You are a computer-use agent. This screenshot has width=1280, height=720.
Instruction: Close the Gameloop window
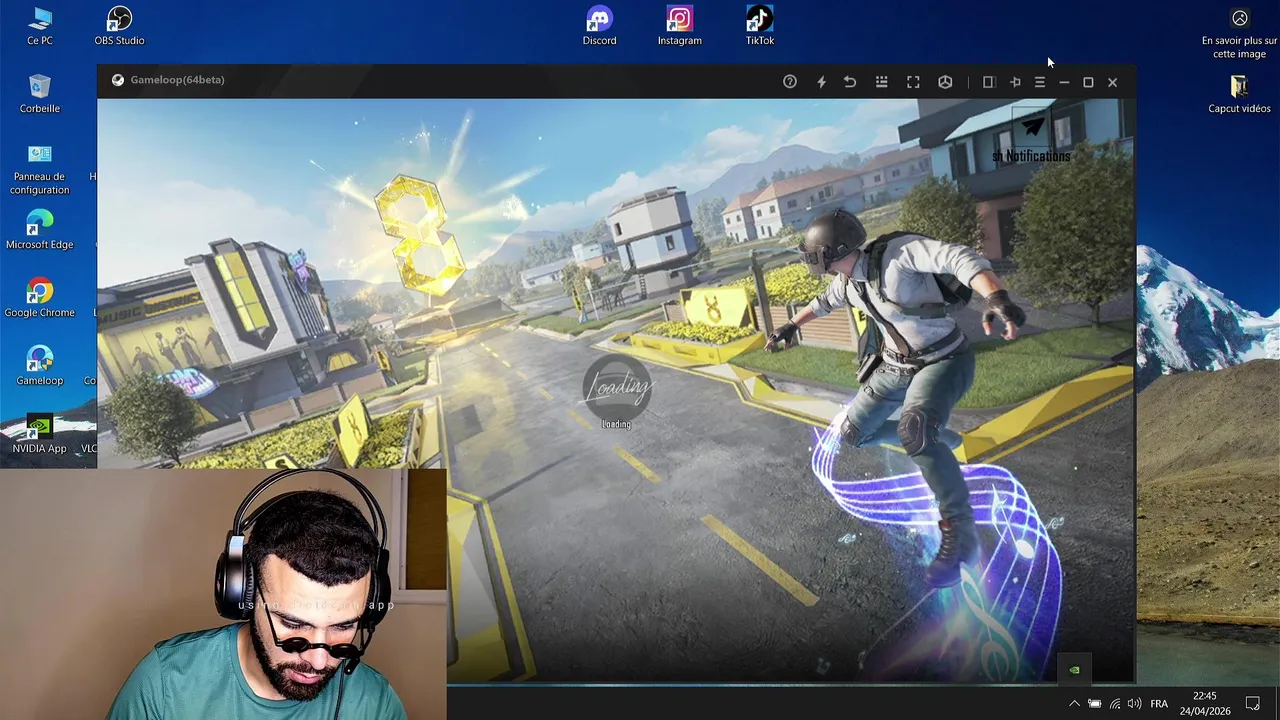pos(1112,82)
